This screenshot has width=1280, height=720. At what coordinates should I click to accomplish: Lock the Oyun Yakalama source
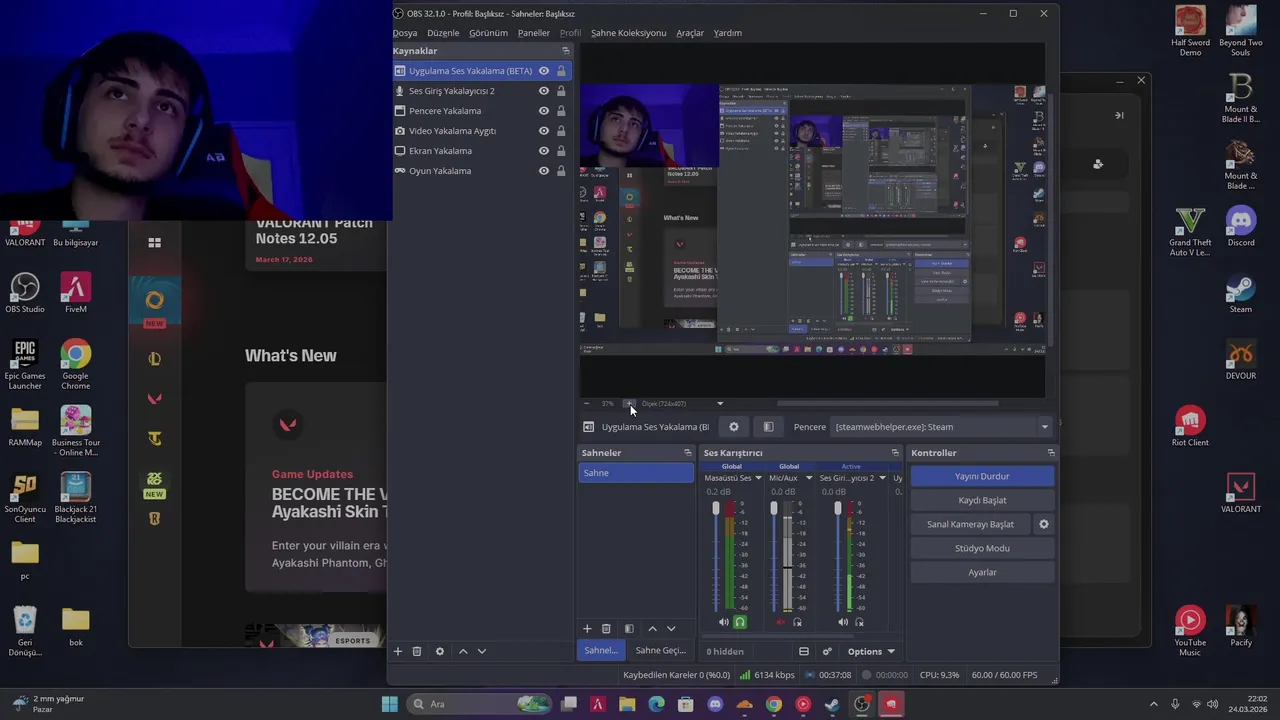coord(561,171)
